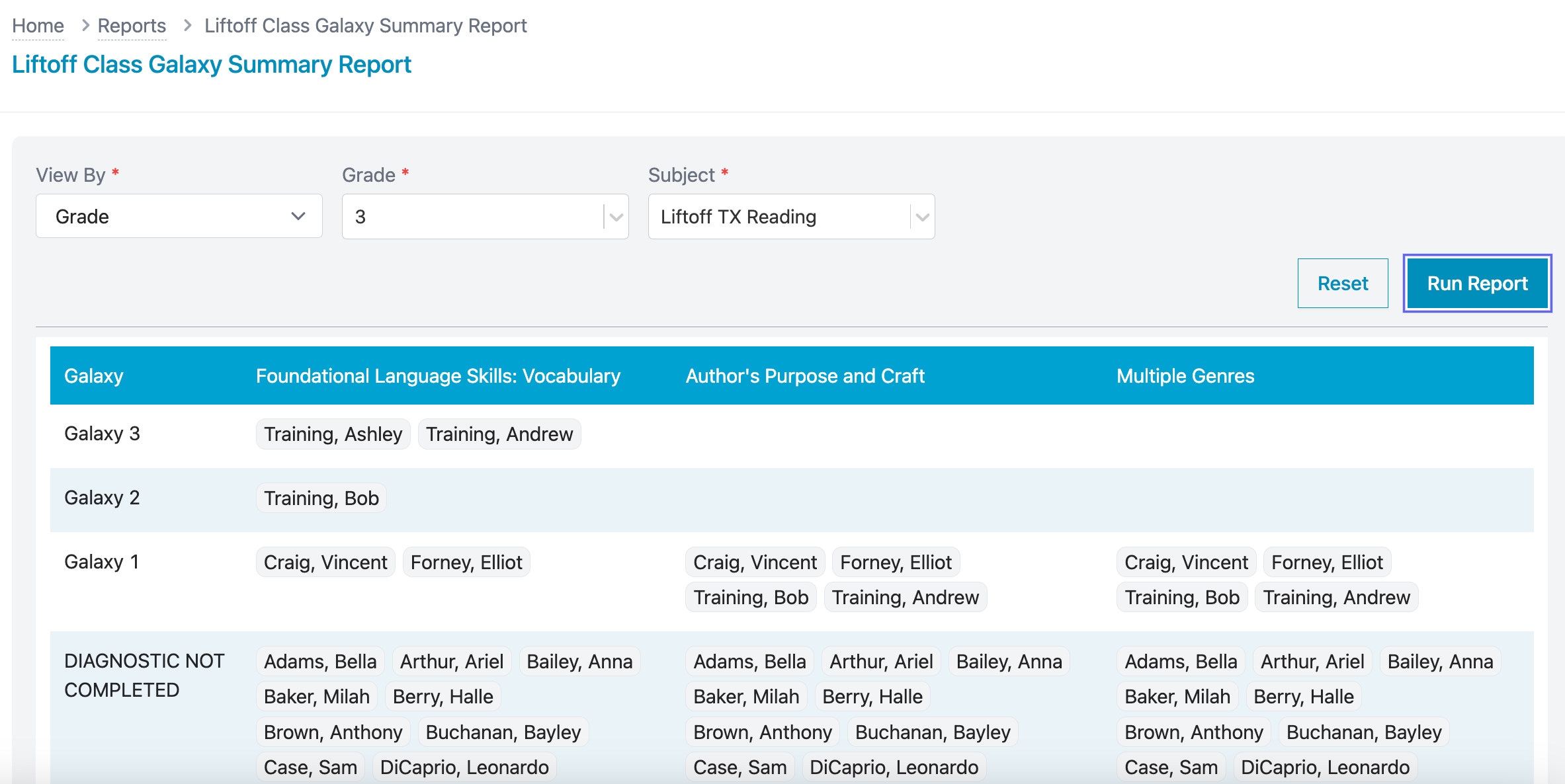Viewport: 1565px width, 784px height.
Task: Click Arthur, Ariel in Multiple Genres column
Action: tap(1312, 661)
